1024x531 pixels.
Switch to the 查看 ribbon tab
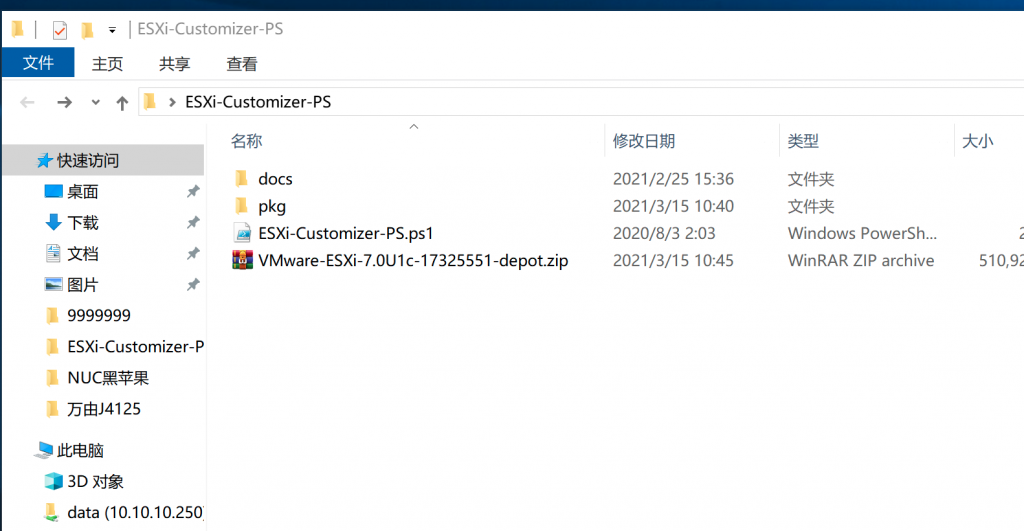pyautogui.click(x=242, y=63)
